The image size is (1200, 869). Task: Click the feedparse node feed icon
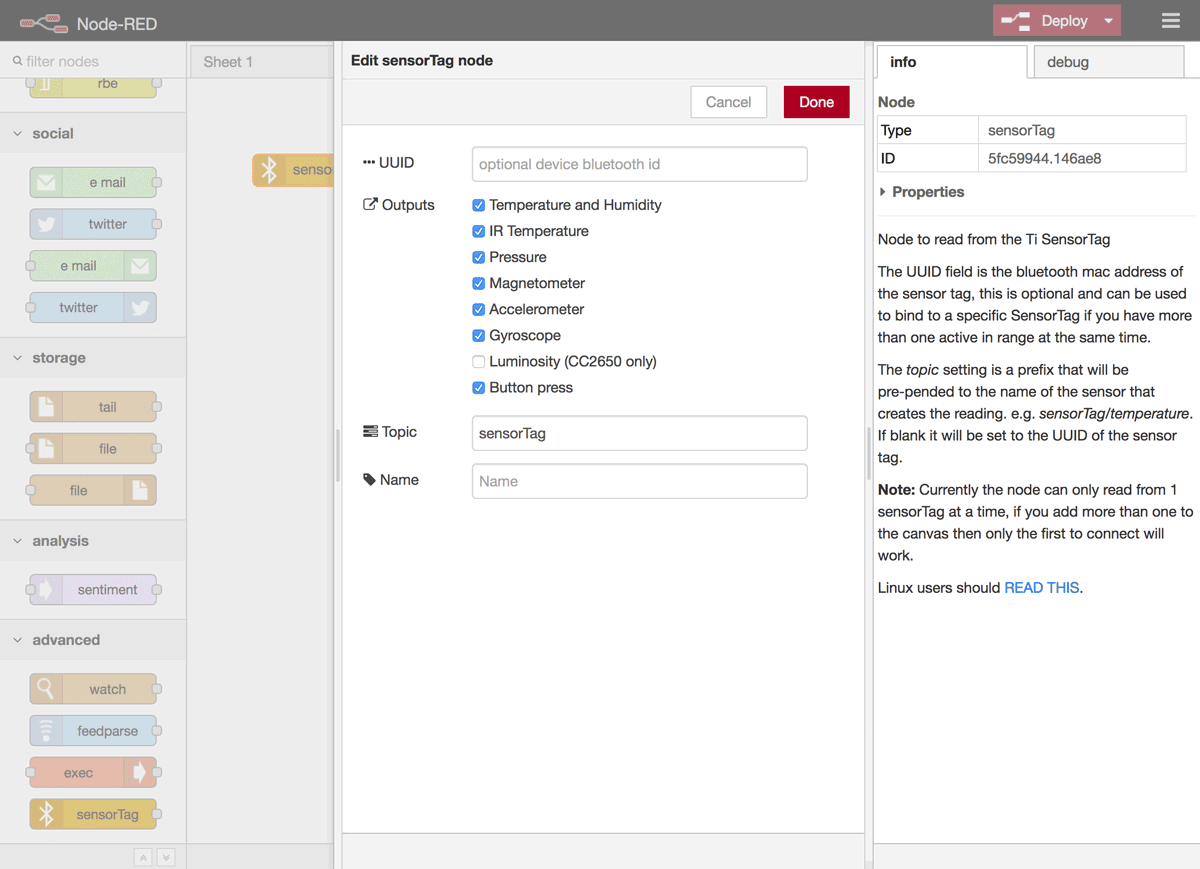pos(46,731)
